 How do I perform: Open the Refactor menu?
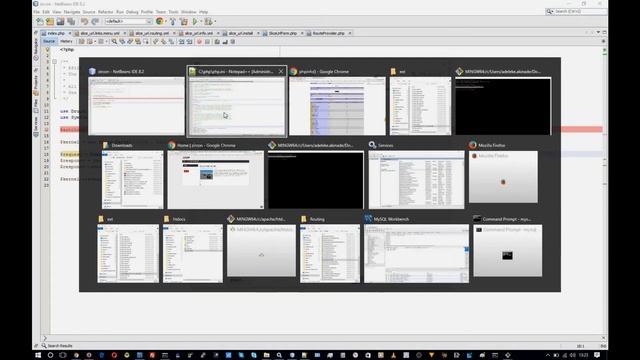tap(105, 12)
